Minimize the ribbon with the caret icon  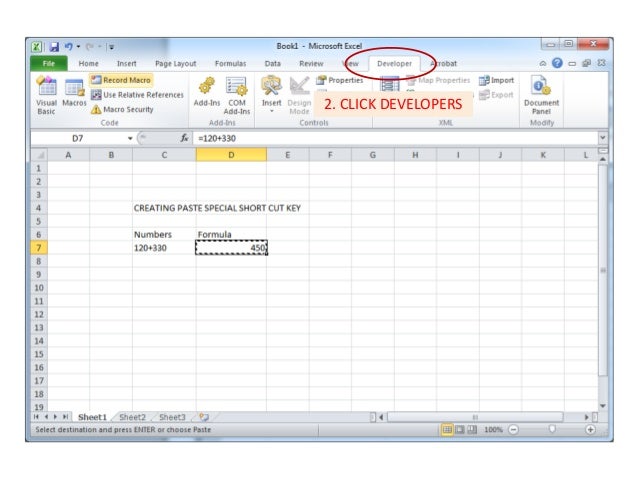tap(543, 63)
